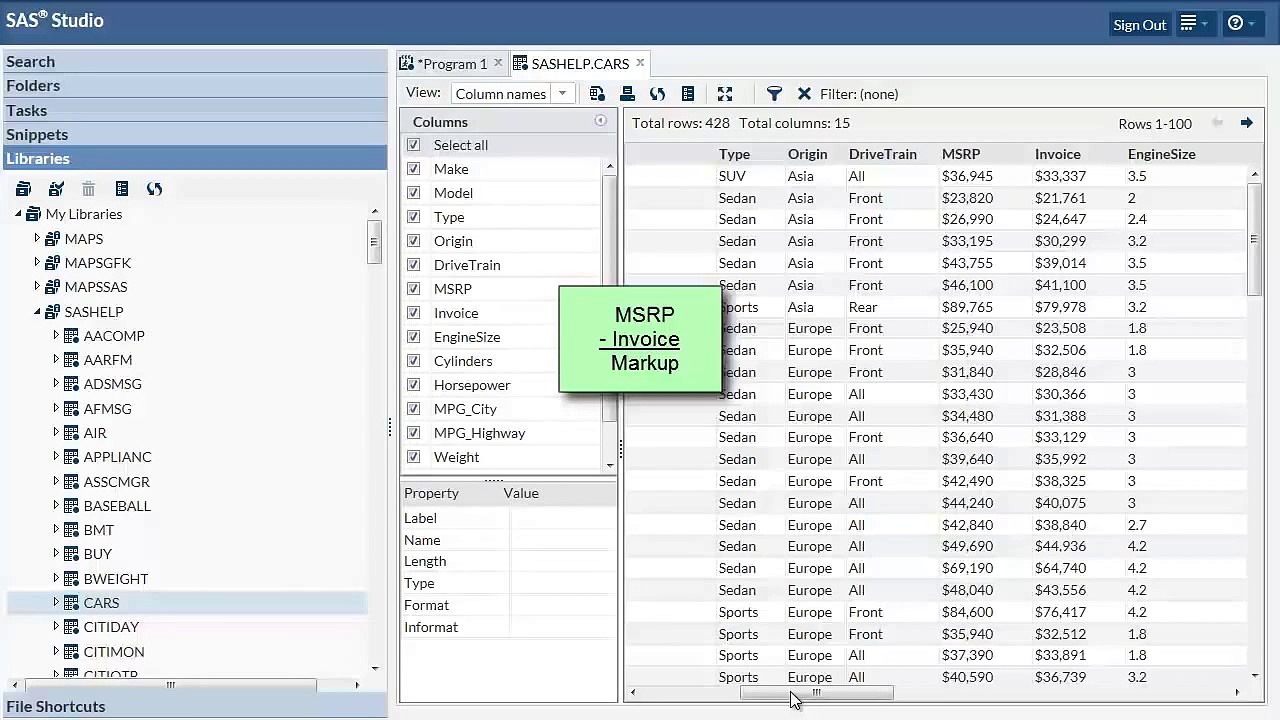Viewport: 1280px width, 720px height.
Task: Maximize the table view
Action: (725, 94)
